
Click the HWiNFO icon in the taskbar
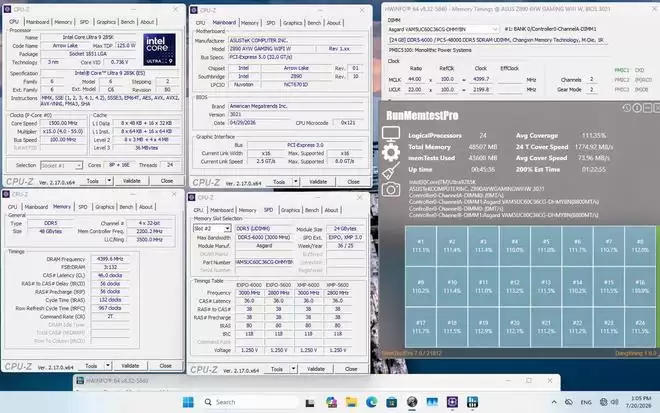coord(472,402)
